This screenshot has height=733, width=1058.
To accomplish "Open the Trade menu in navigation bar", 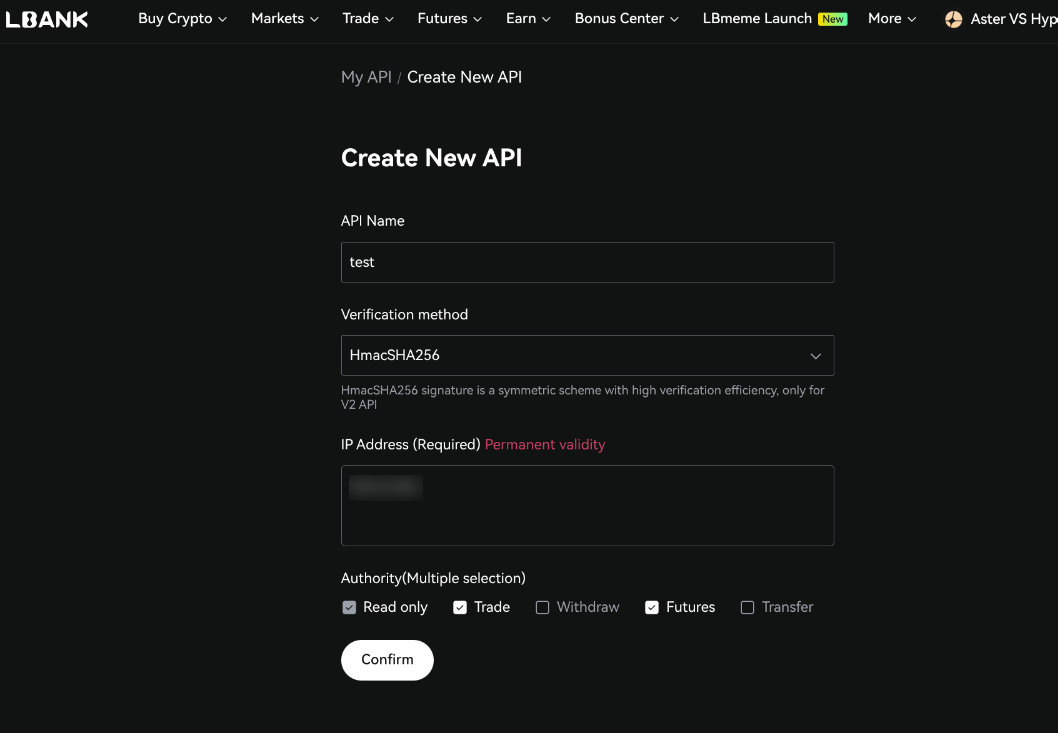I will pos(368,19).
